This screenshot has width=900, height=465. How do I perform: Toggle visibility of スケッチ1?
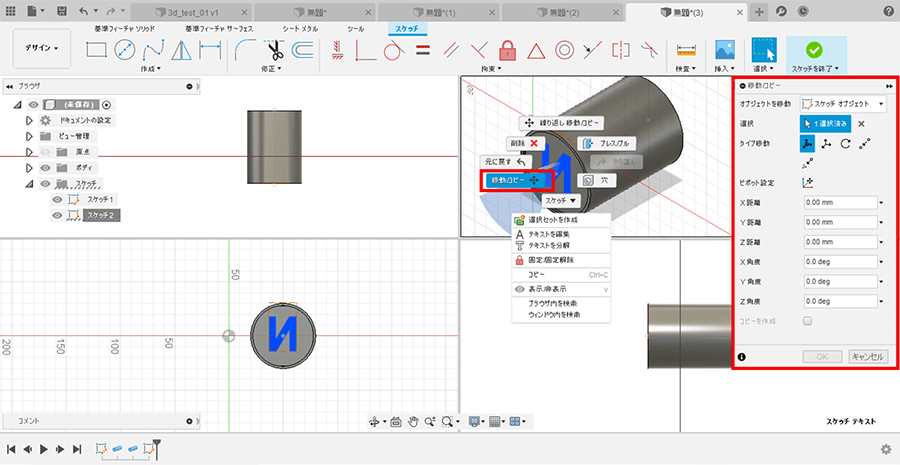(x=58, y=199)
